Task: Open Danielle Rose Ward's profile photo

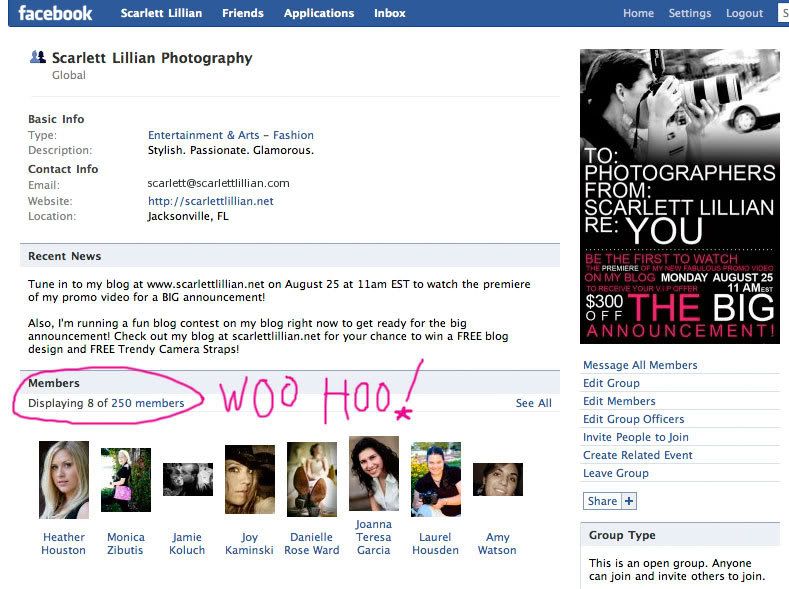Action: pyautogui.click(x=311, y=479)
